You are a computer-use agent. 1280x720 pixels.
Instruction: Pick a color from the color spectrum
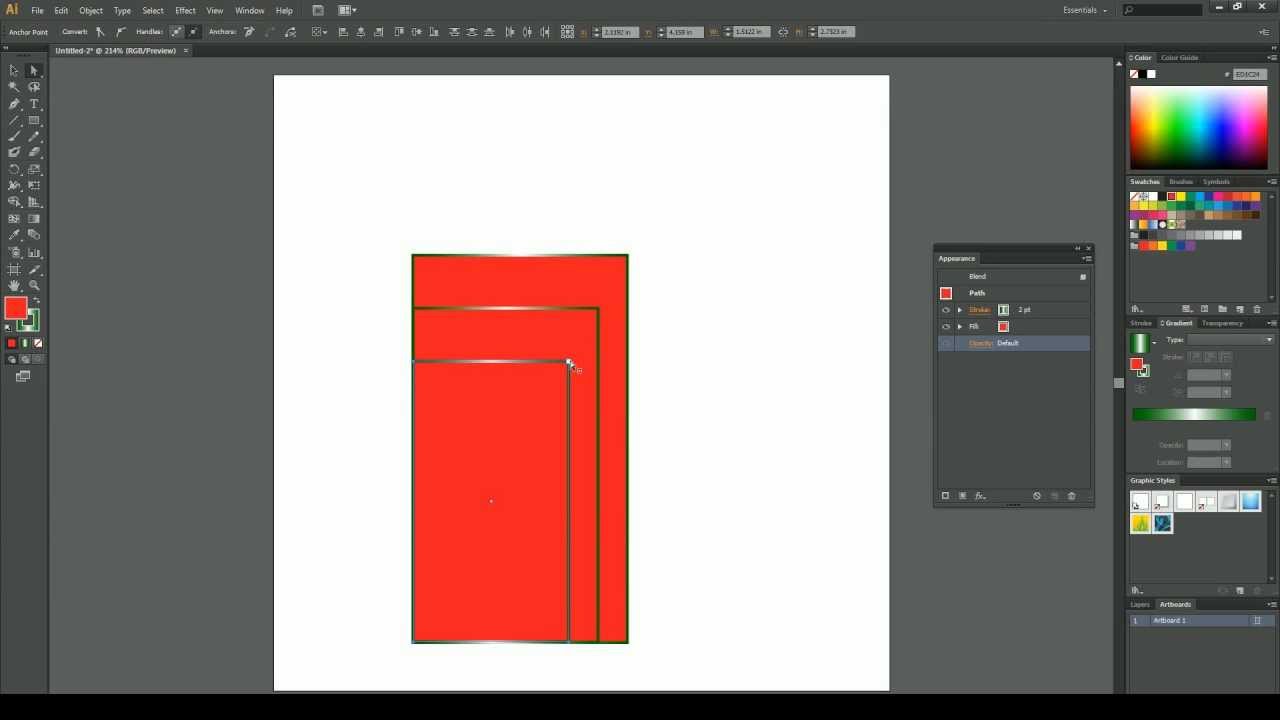click(1199, 128)
